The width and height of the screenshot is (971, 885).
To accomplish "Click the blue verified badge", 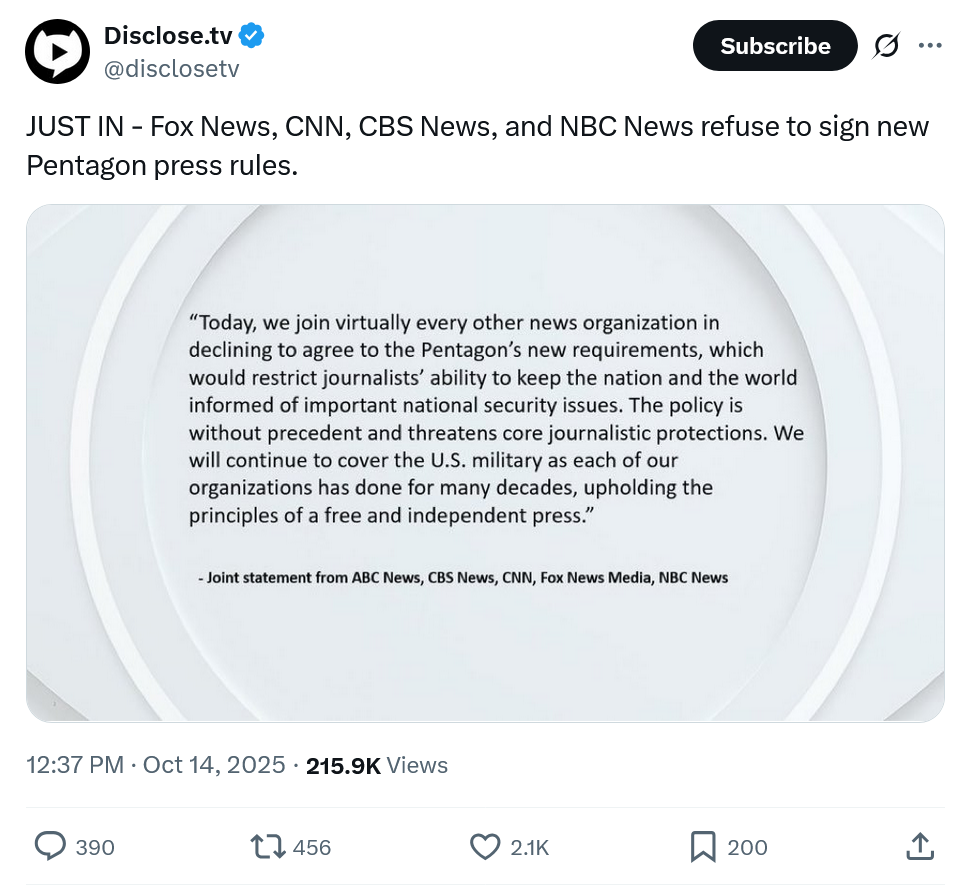I will pyautogui.click(x=252, y=36).
